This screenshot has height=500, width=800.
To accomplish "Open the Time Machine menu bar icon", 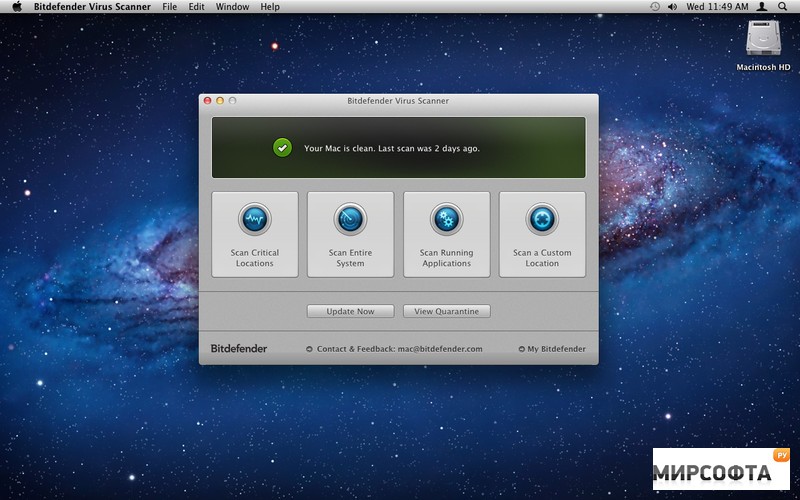I will click(654, 7).
